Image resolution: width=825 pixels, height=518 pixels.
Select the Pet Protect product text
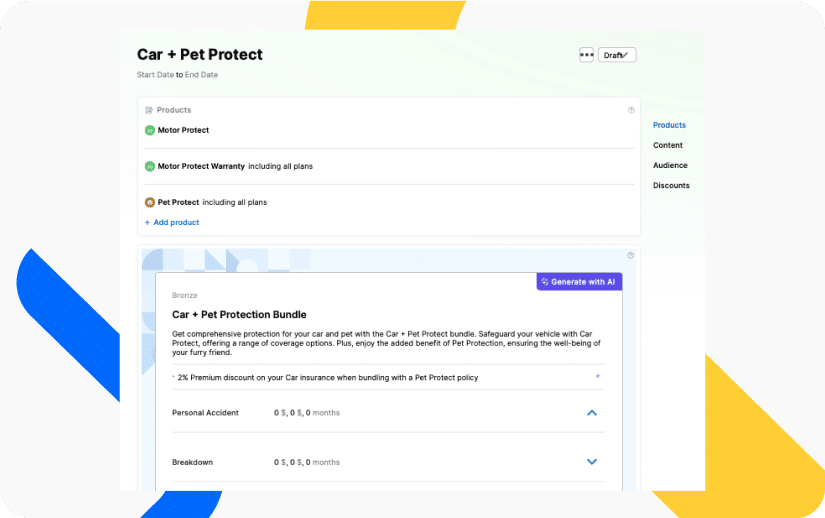212,202
